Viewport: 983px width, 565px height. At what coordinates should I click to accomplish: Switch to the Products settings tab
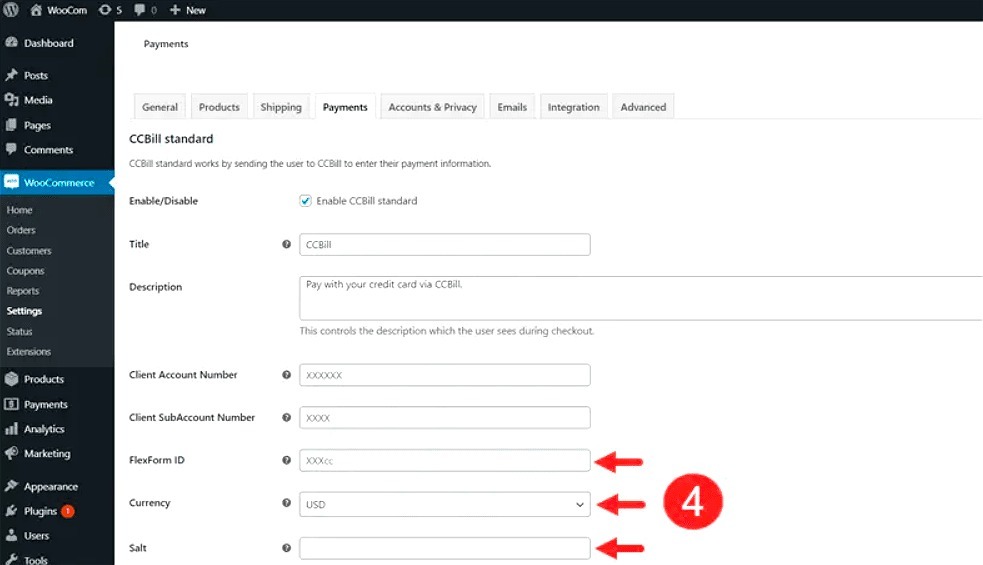coord(219,107)
